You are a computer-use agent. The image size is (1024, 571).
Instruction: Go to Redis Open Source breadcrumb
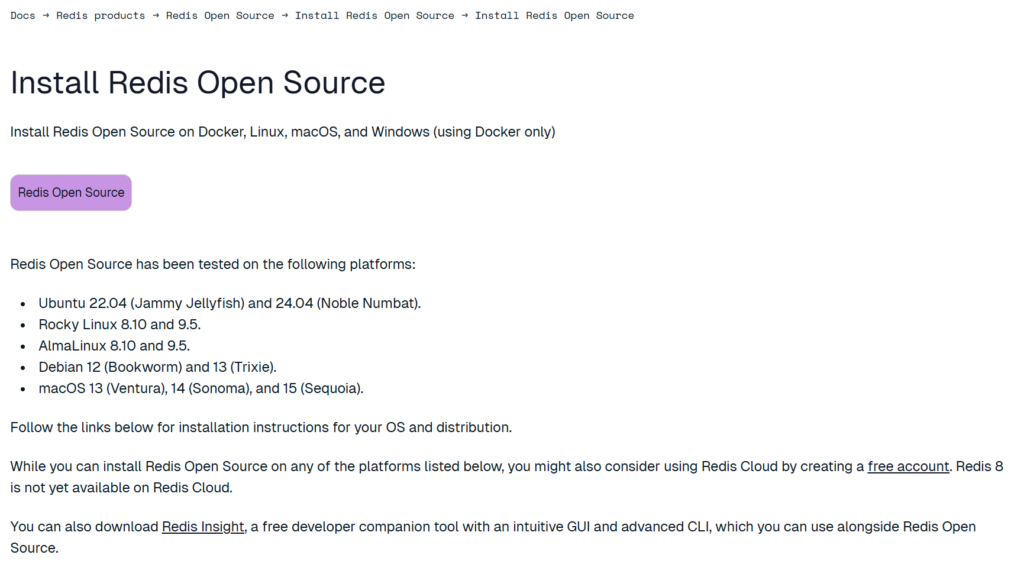click(x=219, y=16)
